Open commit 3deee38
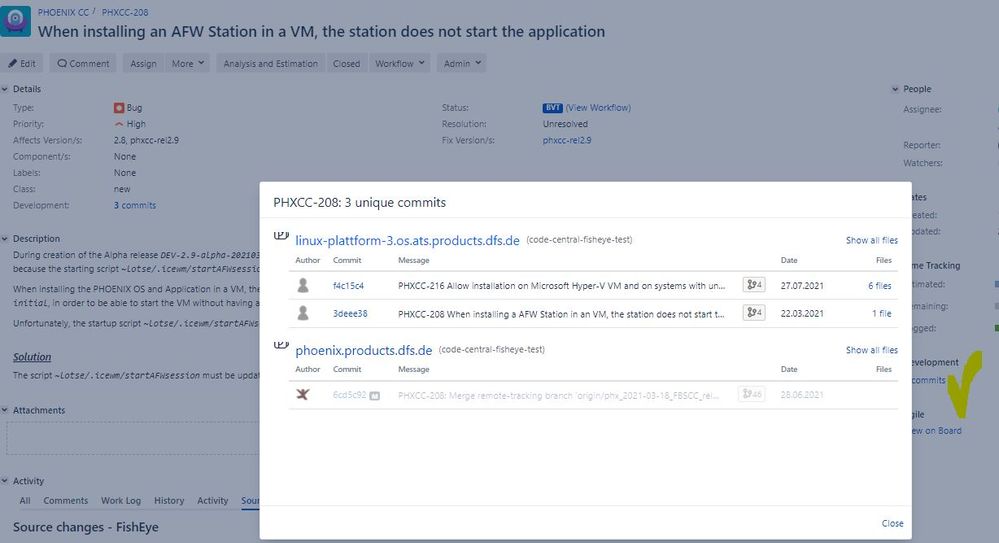The image size is (999, 543). point(350,314)
